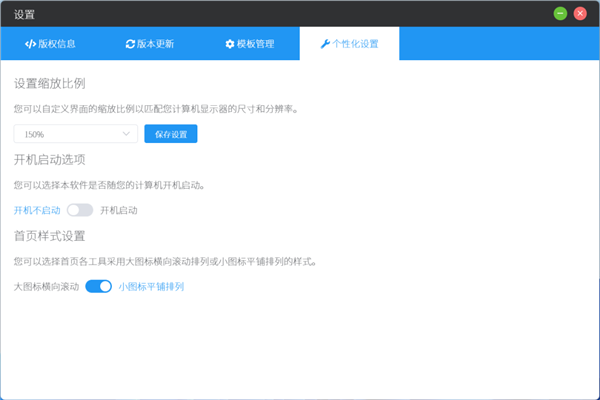This screenshot has height=400, width=600.
Task: Select the 开机不启动 option label
Action: tap(37, 211)
